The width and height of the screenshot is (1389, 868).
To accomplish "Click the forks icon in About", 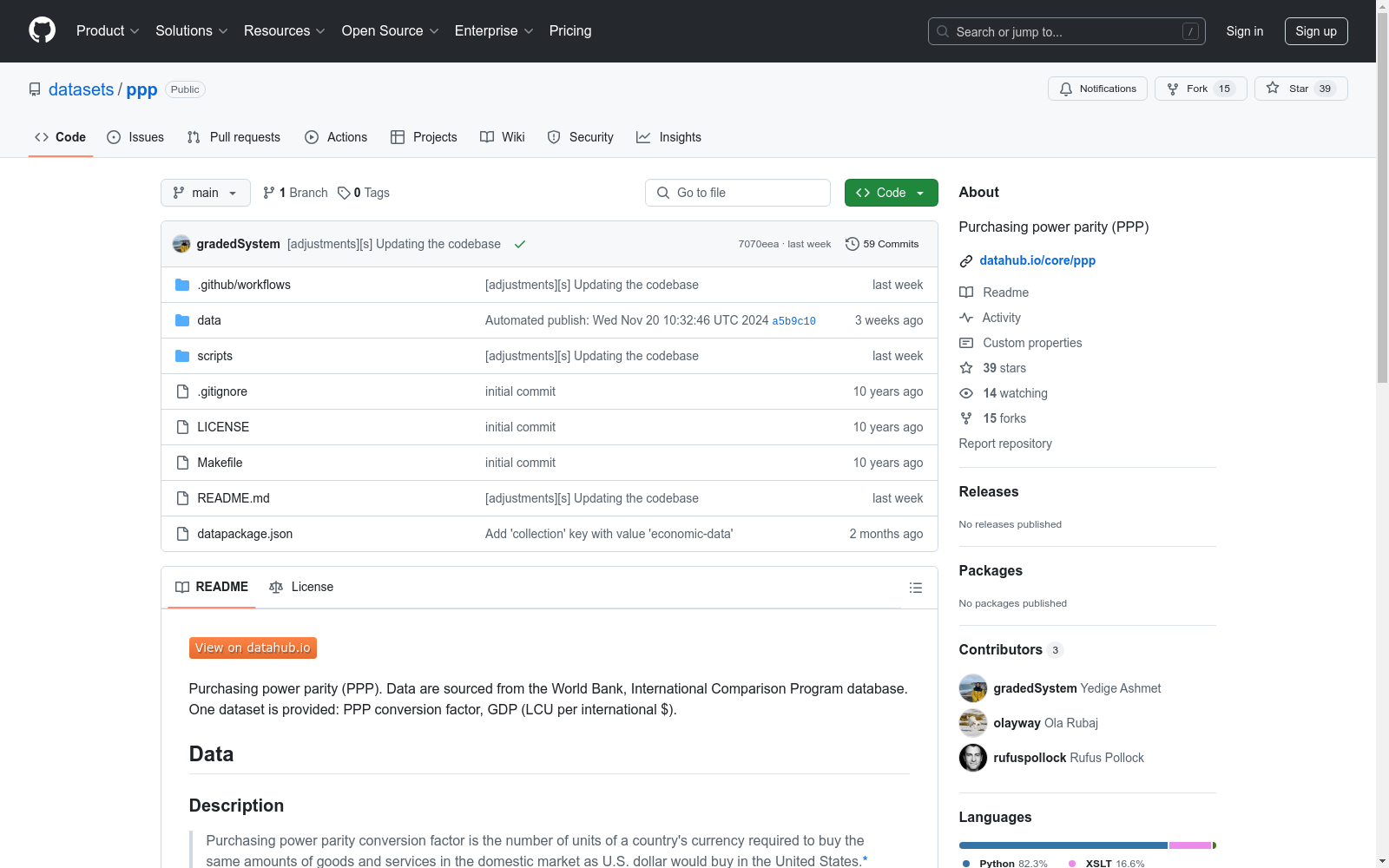I will 966,418.
